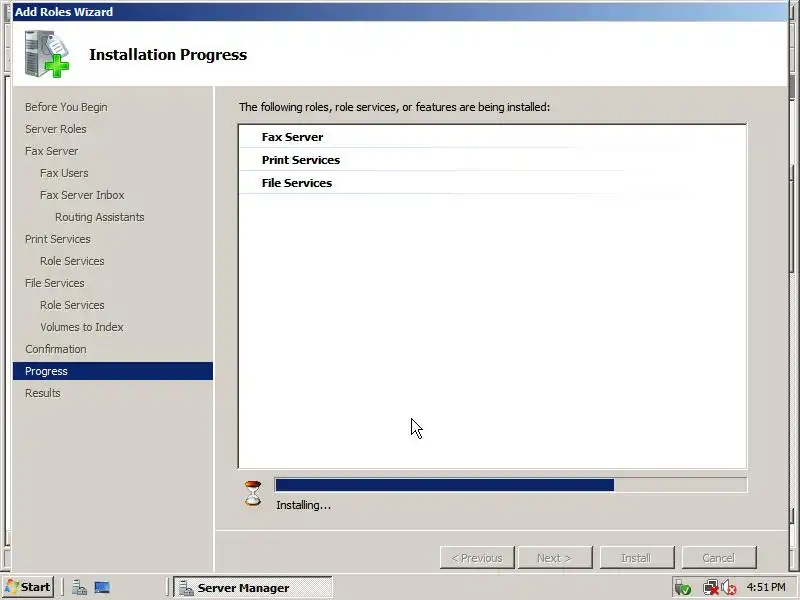Click the muted volume tray icon
The image size is (800, 600).
pyautogui.click(x=729, y=588)
